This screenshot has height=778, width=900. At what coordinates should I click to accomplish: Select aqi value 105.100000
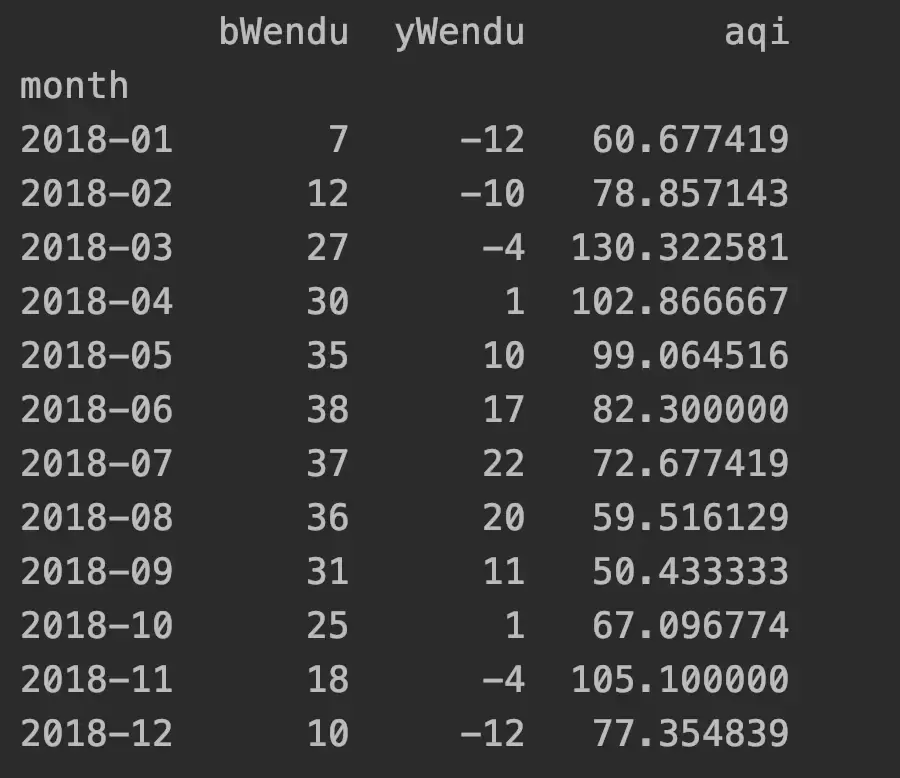coord(680,680)
